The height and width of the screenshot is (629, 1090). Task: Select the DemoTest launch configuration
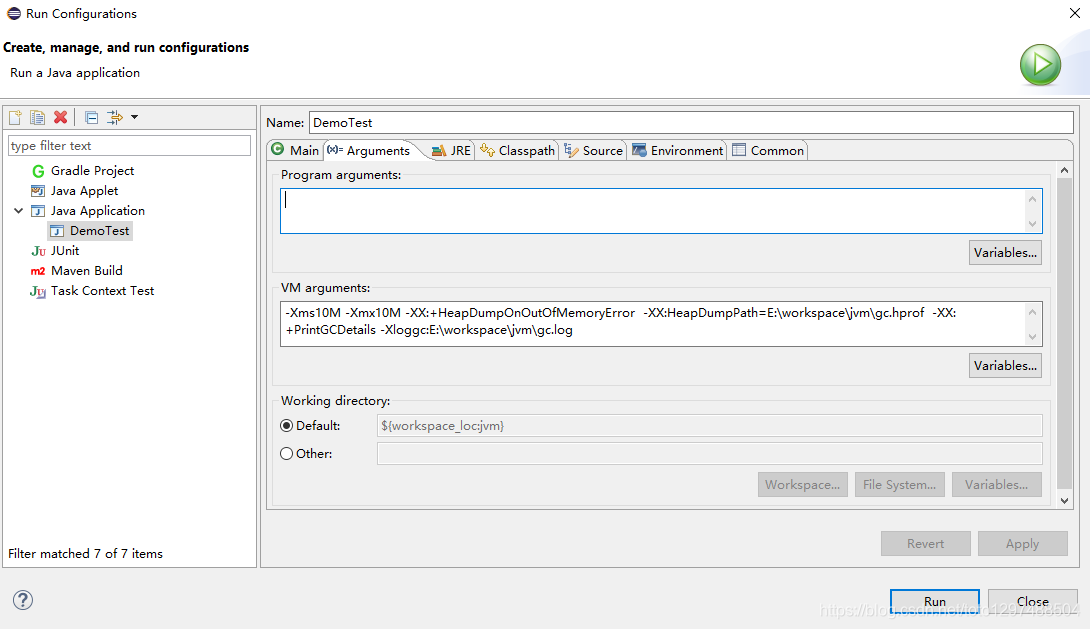pyautogui.click(x=99, y=231)
